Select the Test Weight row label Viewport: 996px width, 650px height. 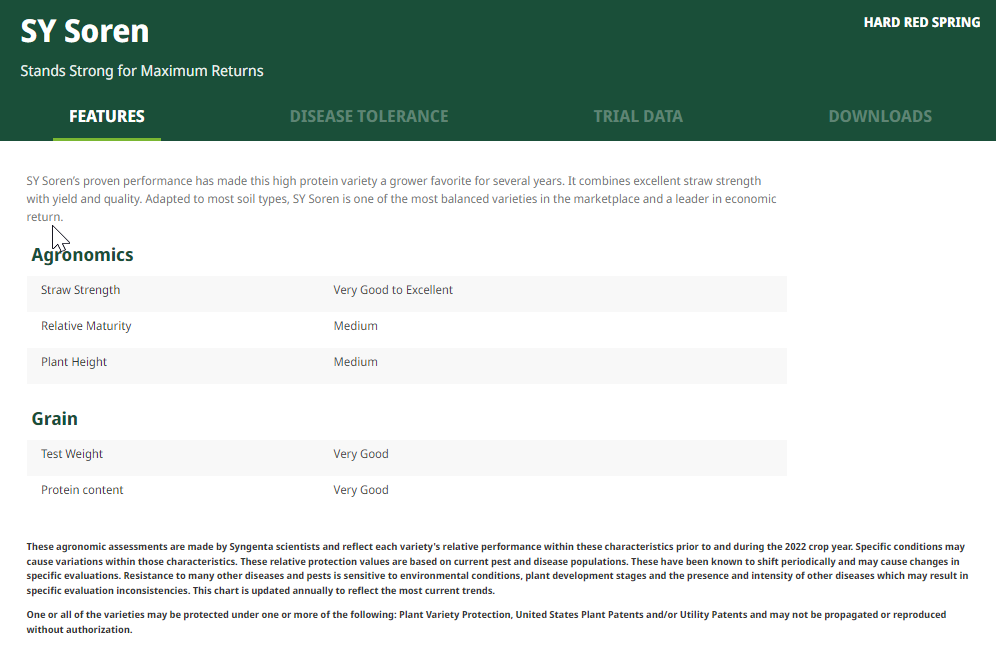point(72,454)
